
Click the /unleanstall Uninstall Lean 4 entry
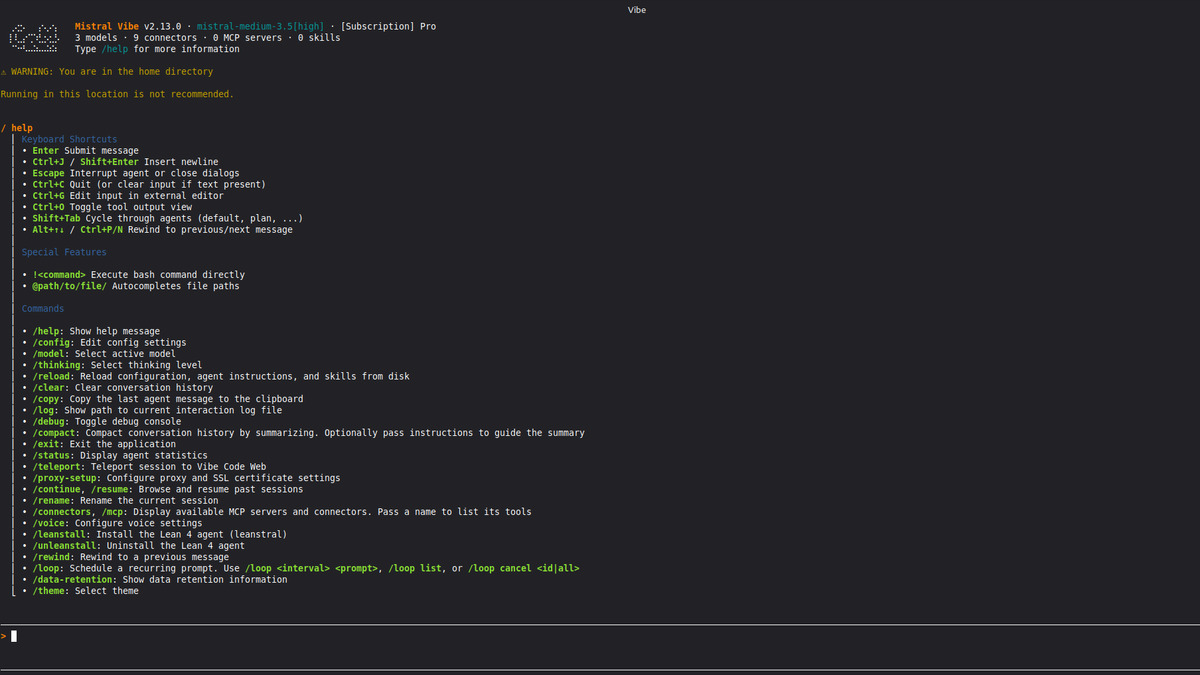pos(133,545)
